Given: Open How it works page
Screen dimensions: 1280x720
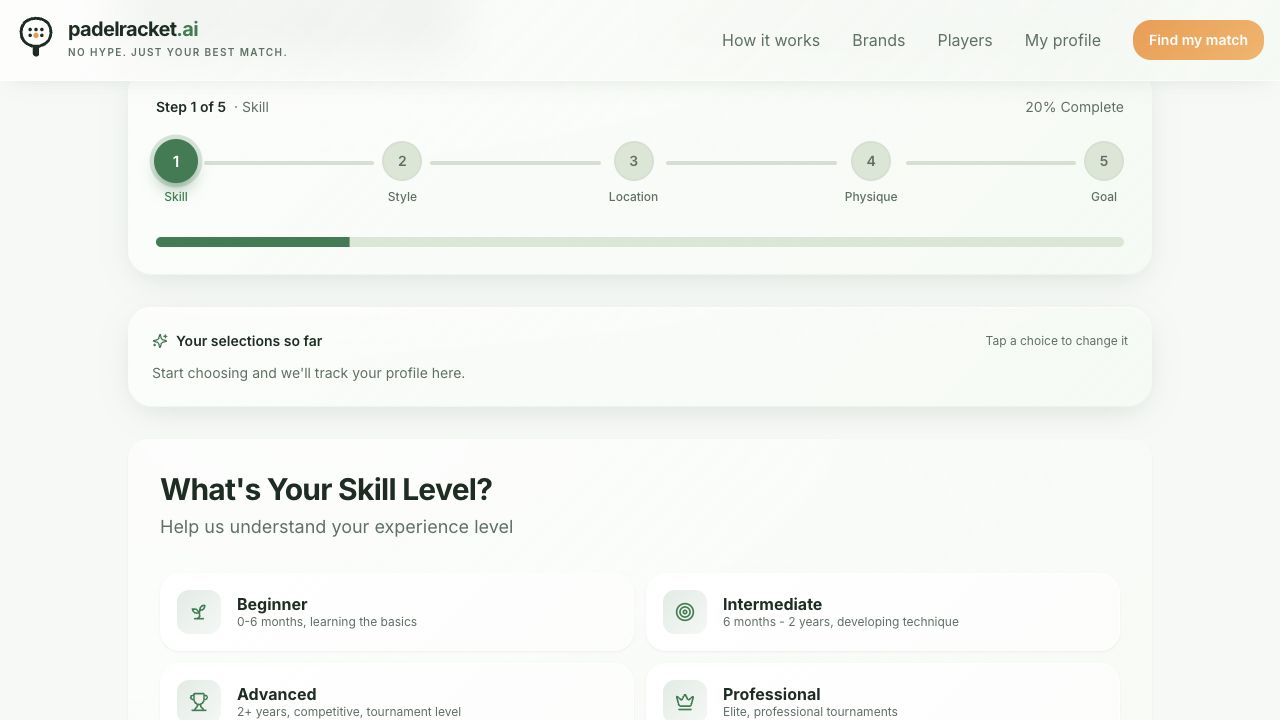Looking at the screenshot, I should coord(771,40).
